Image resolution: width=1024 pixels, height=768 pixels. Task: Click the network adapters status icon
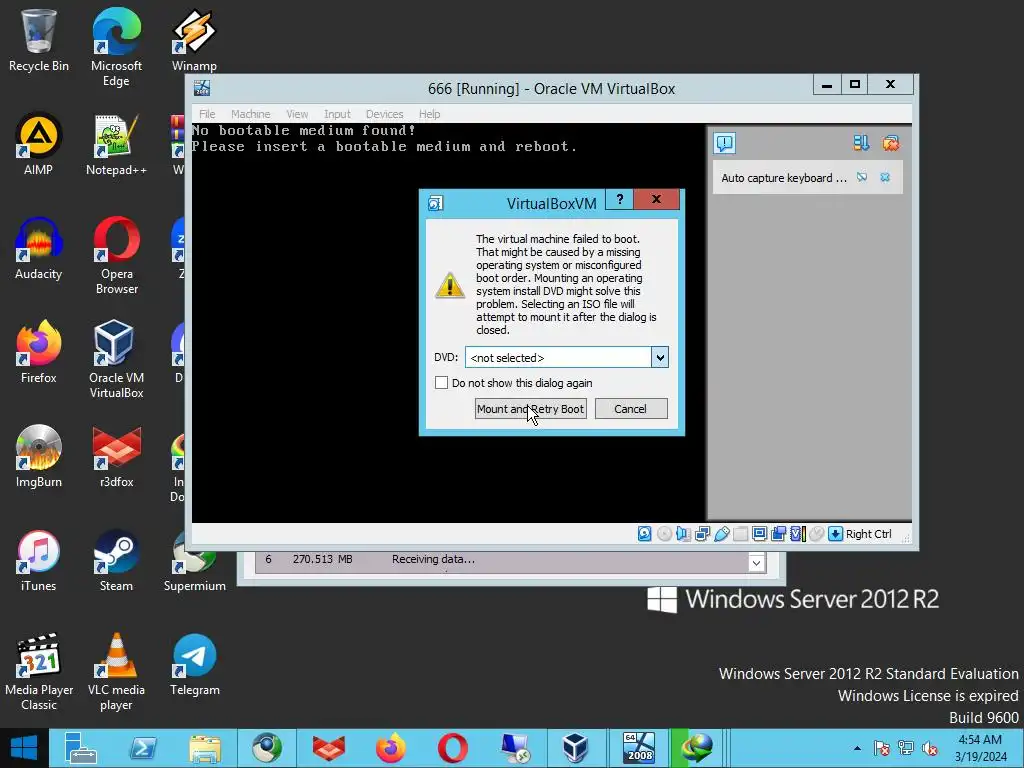coord(702,534)
